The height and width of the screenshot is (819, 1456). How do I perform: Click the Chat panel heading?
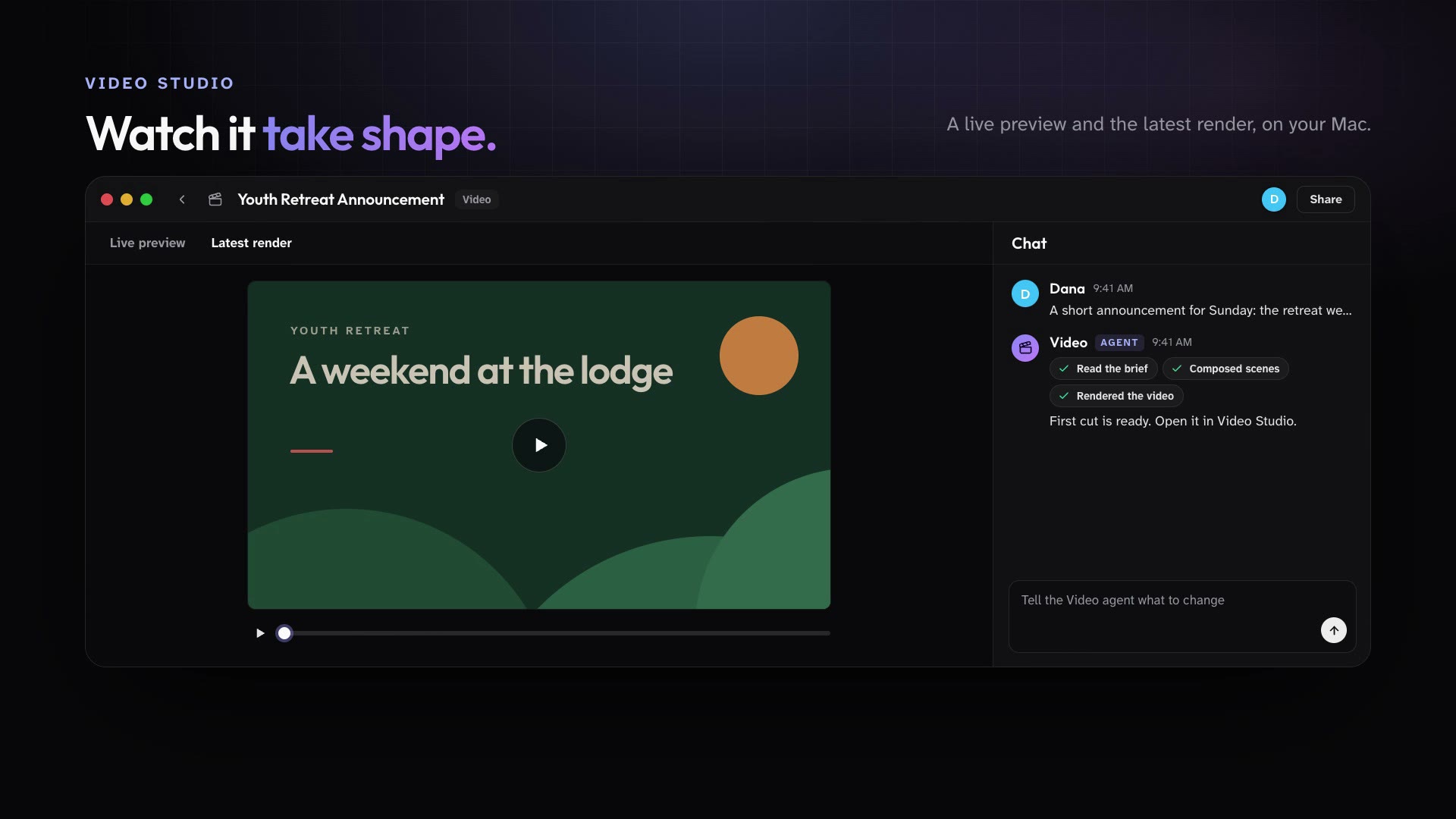(x=1029, y=243)
